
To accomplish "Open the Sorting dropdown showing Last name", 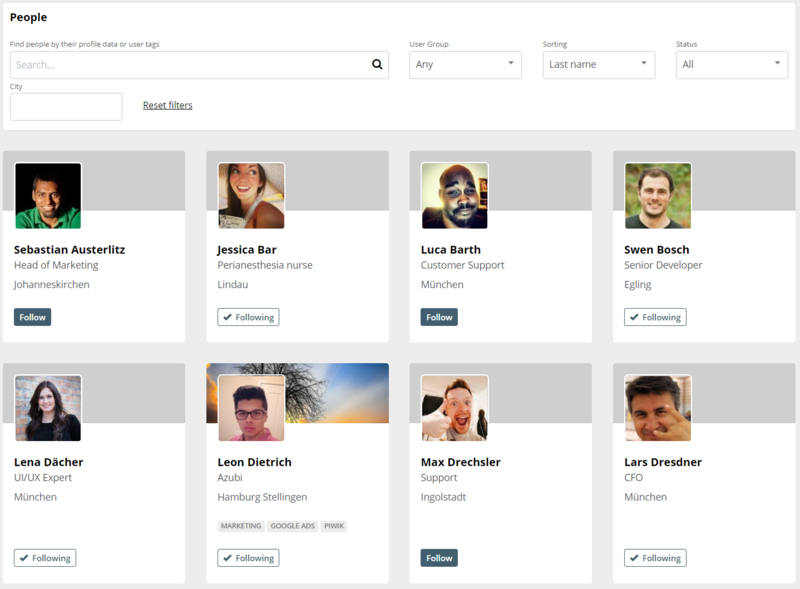I will (599, 65).
